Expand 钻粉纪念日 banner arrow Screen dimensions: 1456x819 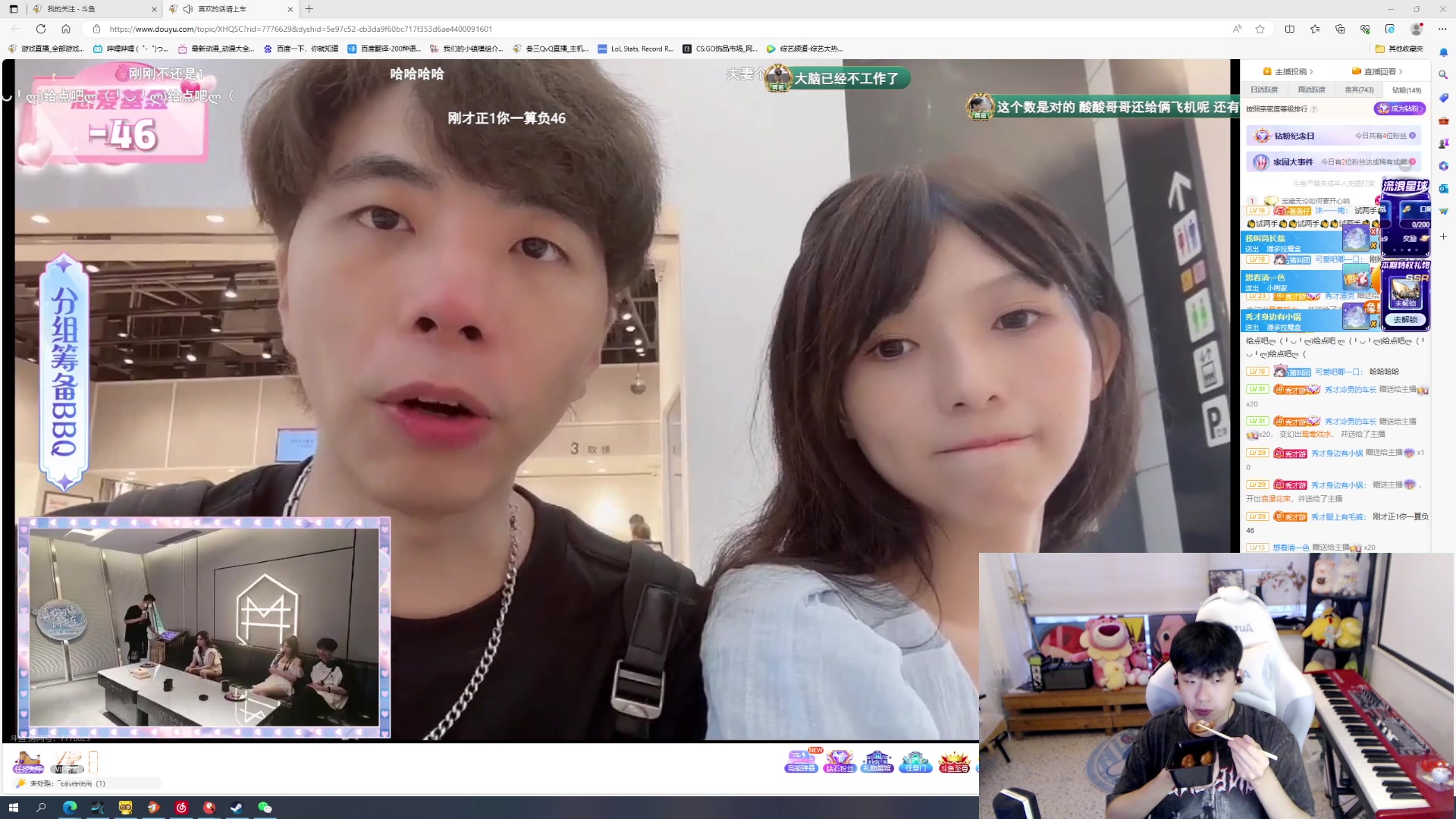pyautogui.click(x=1412, y=136)
